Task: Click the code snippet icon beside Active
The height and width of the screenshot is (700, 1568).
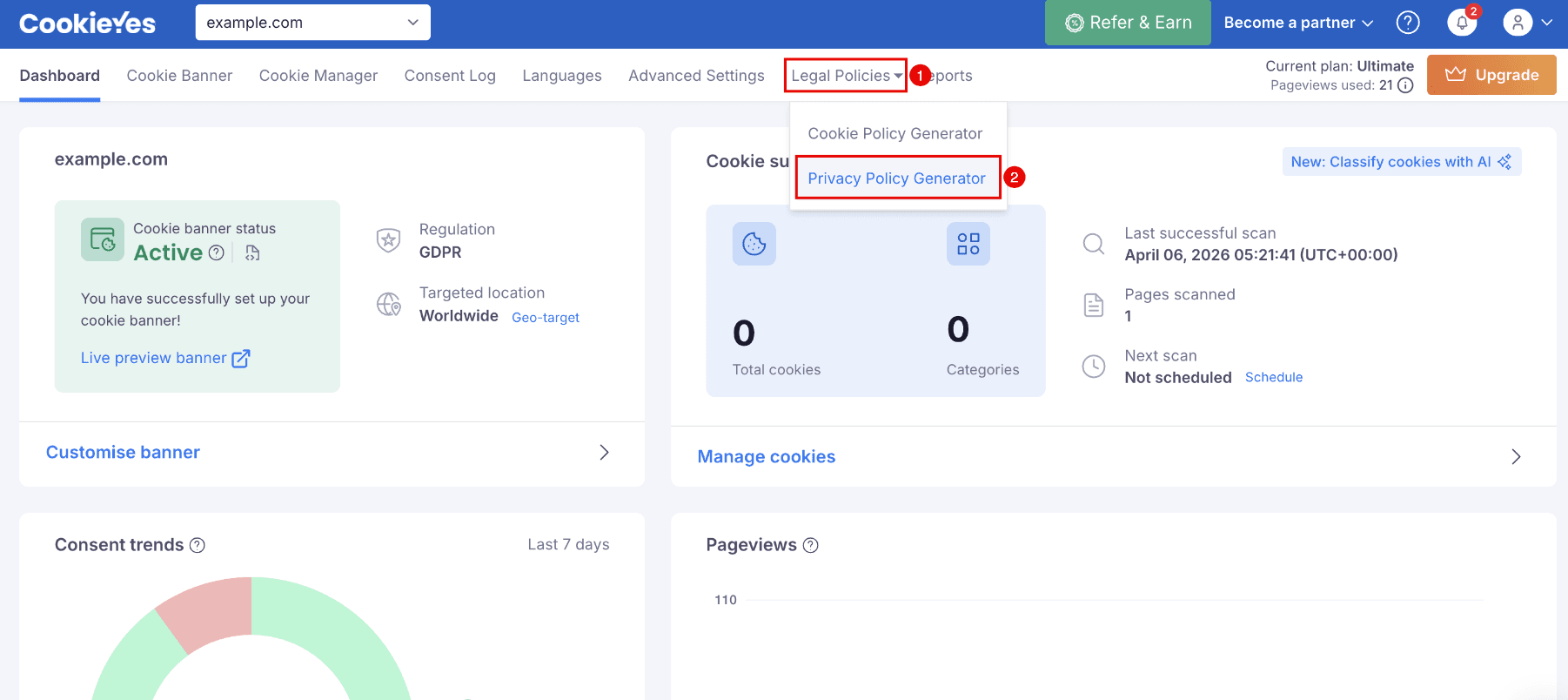Action: [x=252, y=252]
